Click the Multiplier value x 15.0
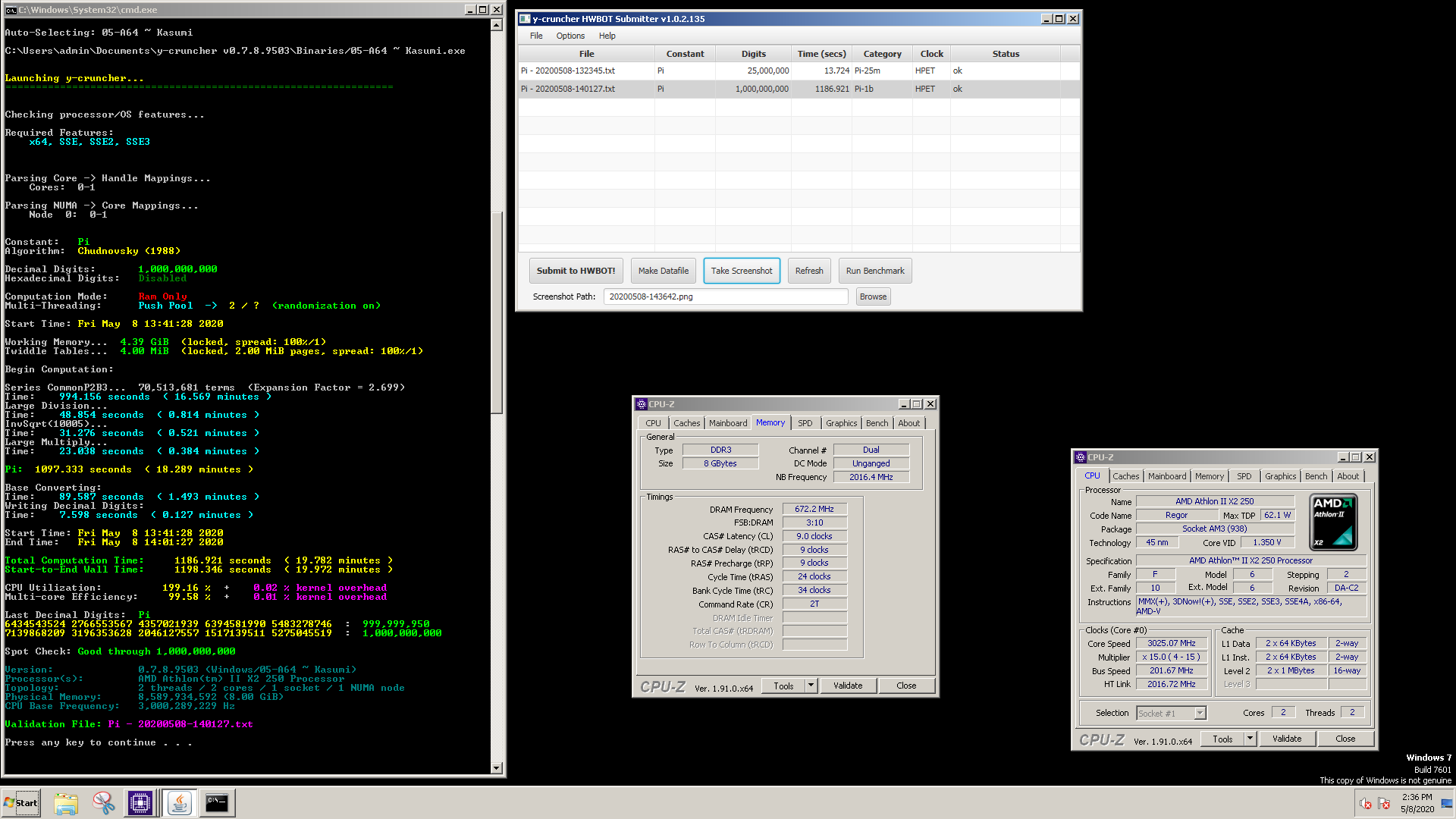The image size is (1456, 819). pos(1171,657)
